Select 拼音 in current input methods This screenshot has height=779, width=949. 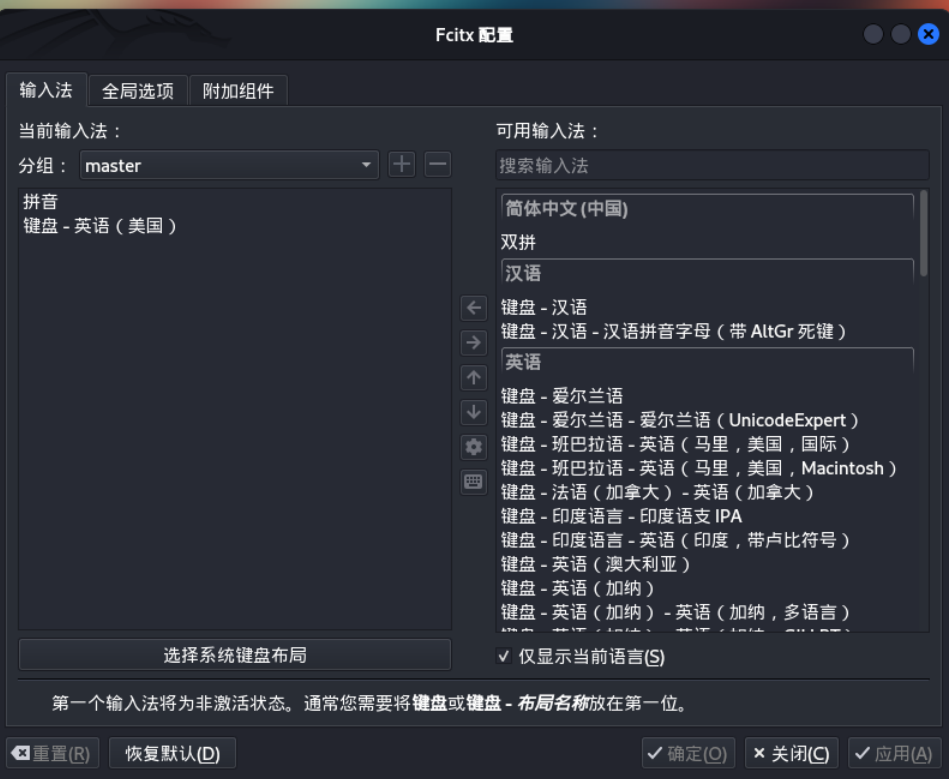tap(235, 202)
